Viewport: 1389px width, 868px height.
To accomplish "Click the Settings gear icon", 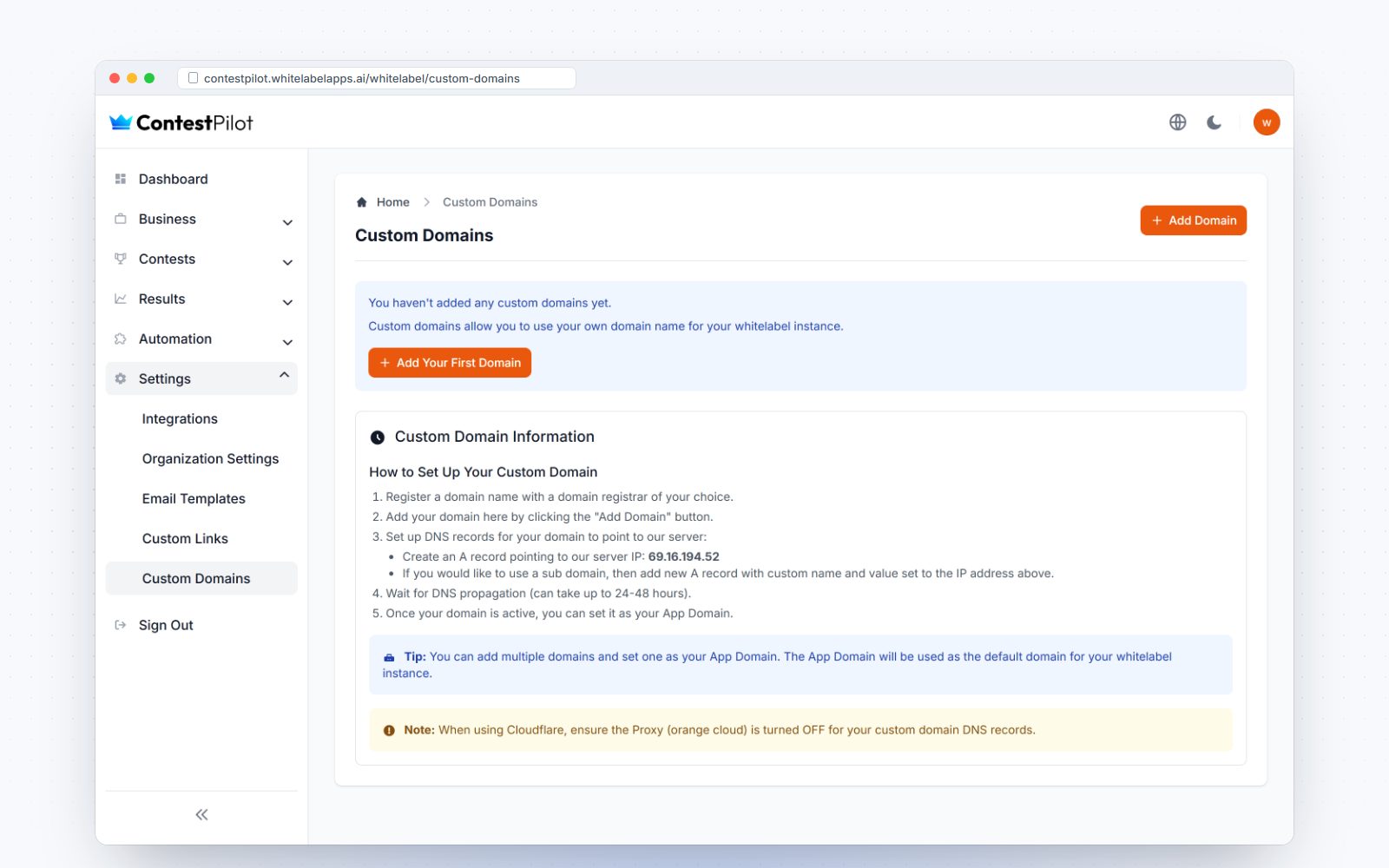I will pos(121,378).
